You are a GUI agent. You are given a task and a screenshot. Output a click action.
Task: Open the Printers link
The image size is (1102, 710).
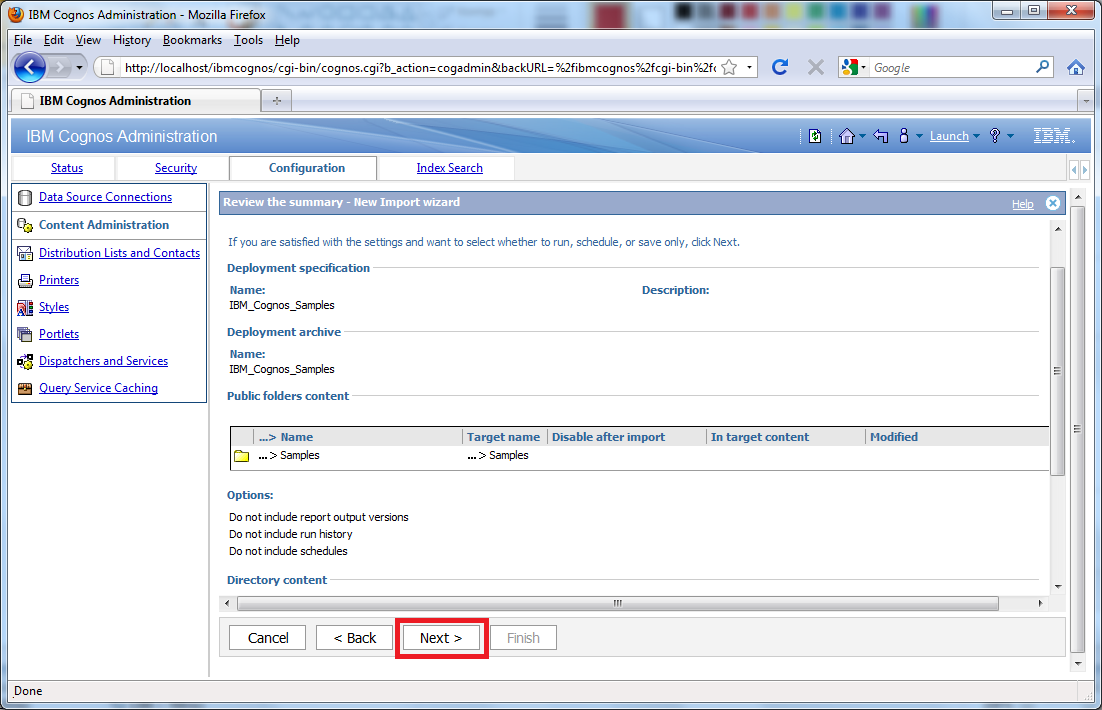[59, 280]
